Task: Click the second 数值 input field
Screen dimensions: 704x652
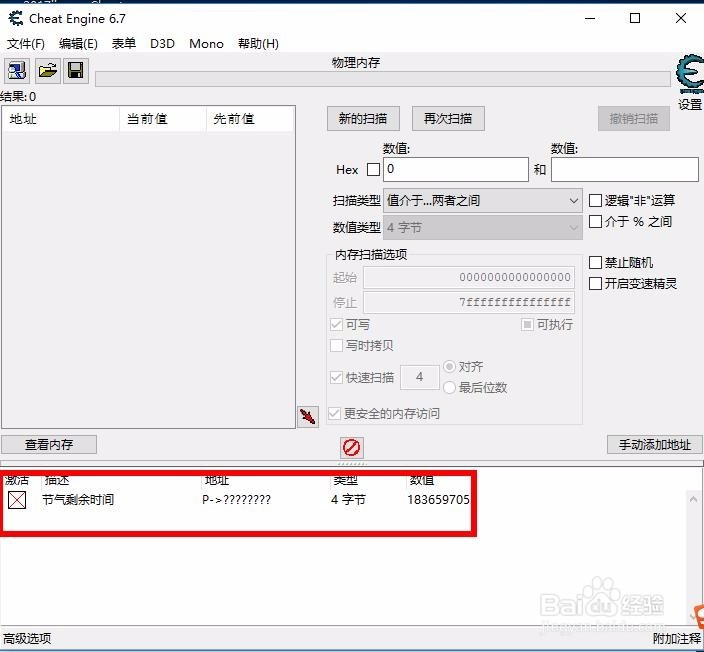Action: [x=625, y=169]
